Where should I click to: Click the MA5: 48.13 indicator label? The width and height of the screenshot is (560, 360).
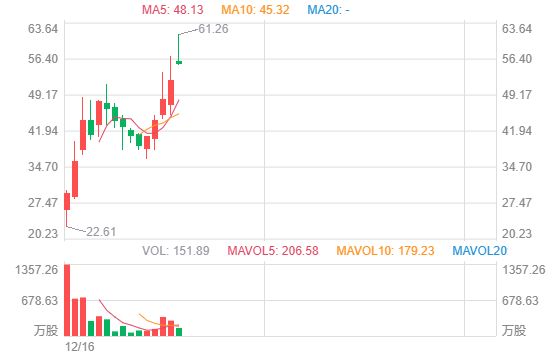172,10
